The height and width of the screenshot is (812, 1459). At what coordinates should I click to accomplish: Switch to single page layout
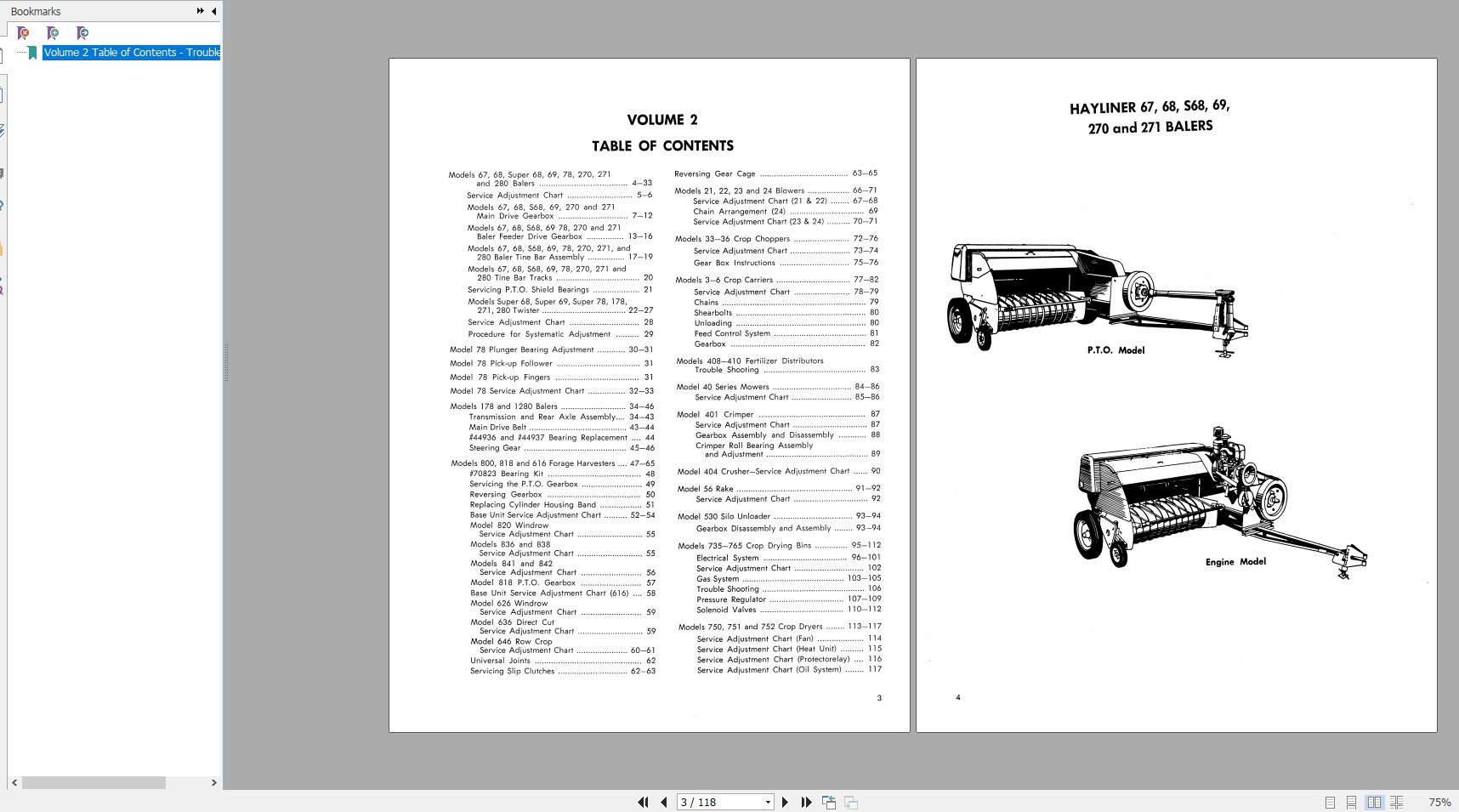[x=1331, y=802]
